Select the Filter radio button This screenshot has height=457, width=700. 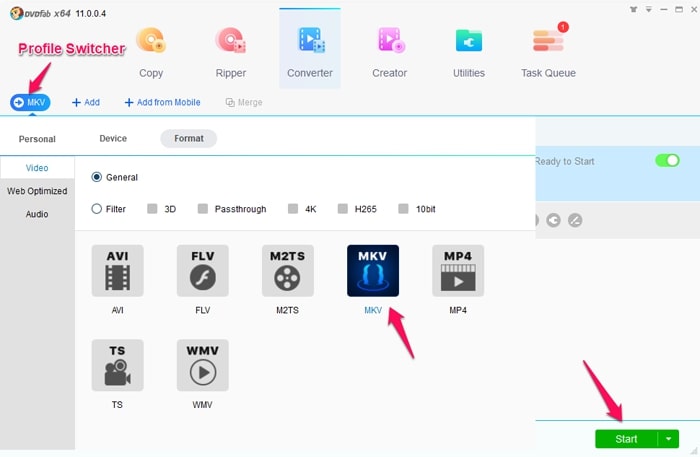click(x=96, y=209)
